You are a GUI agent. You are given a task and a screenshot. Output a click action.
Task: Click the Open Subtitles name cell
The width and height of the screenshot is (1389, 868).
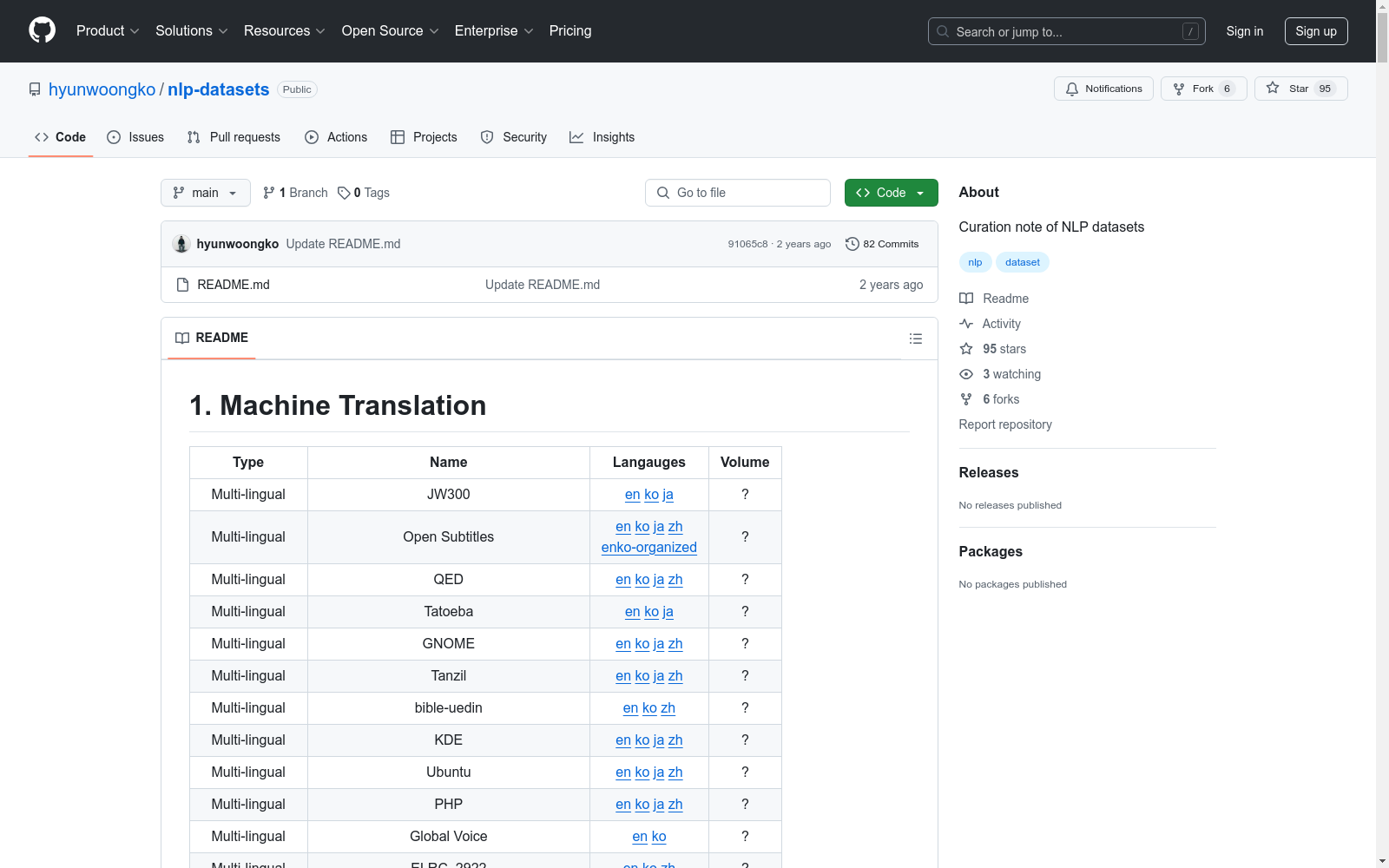449,537
